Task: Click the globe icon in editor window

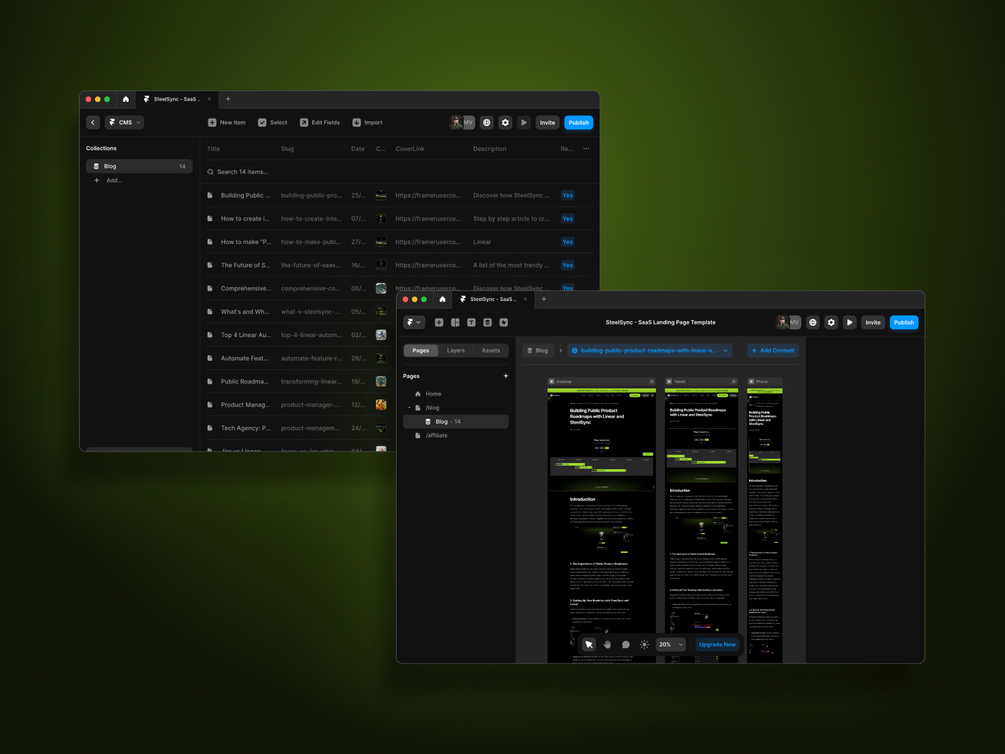Action: click(x=813, y=323)
